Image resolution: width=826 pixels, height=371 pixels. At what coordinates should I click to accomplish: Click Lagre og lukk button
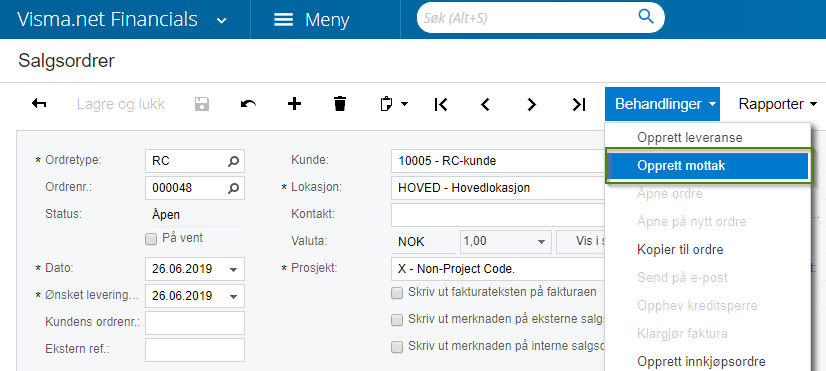click(121, 104)
